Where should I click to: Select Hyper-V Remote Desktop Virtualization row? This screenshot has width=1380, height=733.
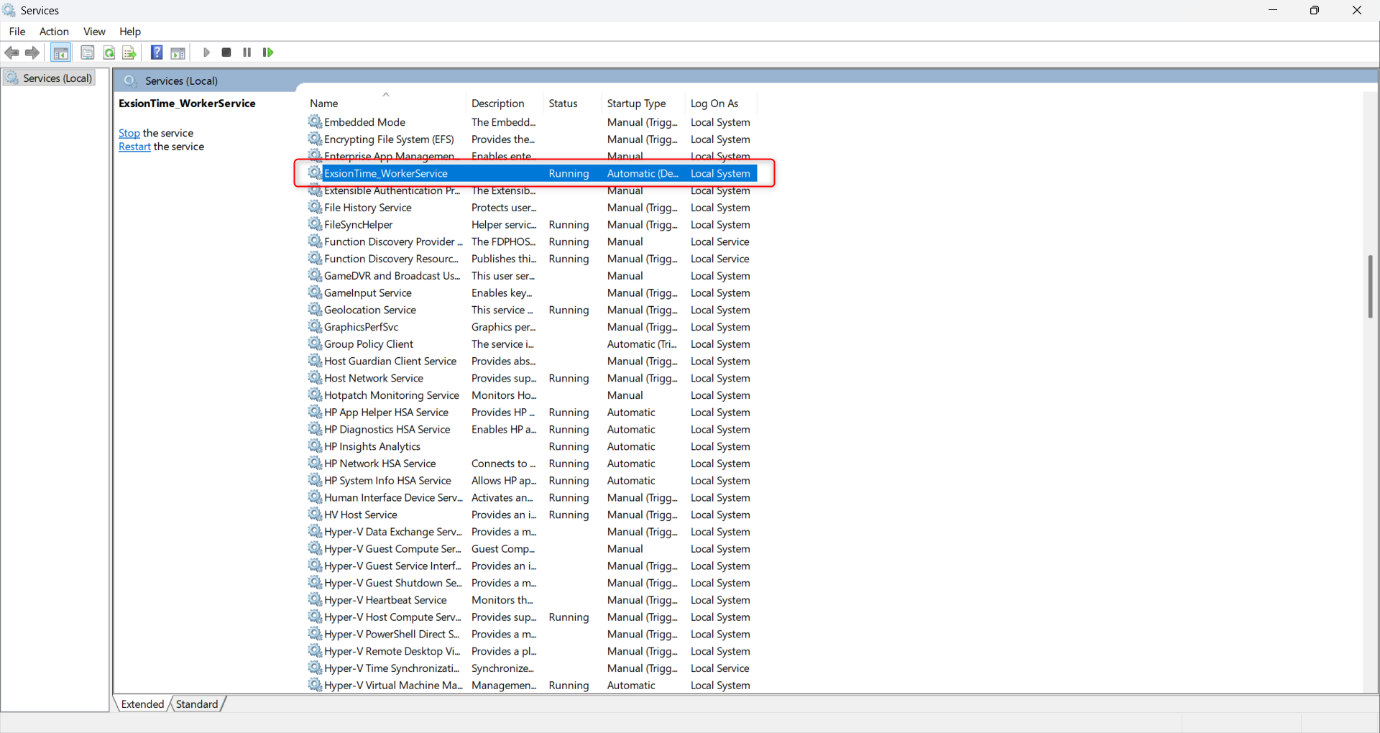pyautogui.click(x=531, y=651)
